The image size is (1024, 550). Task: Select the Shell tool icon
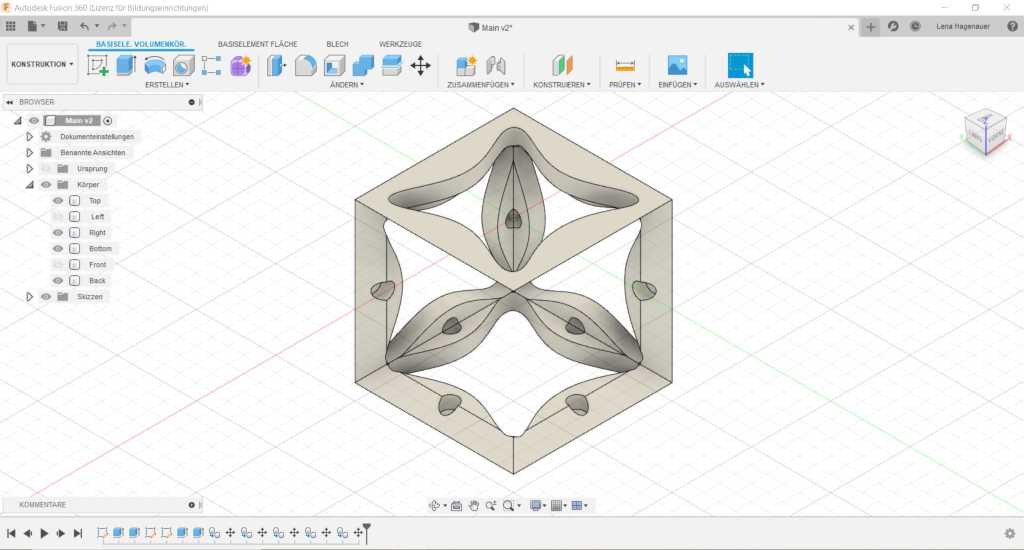click(334, 65)
